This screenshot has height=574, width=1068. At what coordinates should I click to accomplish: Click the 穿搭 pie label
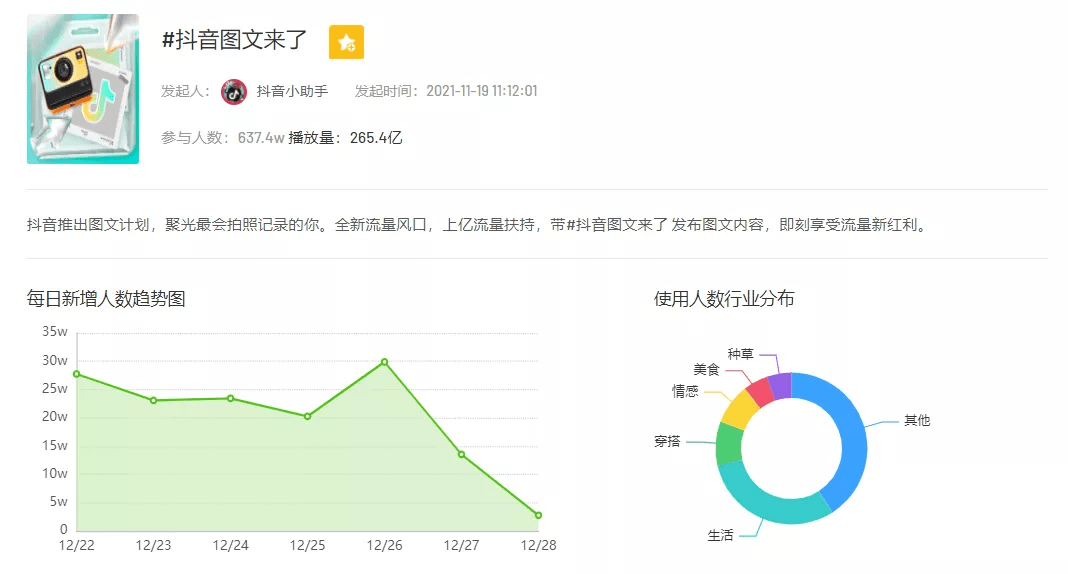(667, 442)
